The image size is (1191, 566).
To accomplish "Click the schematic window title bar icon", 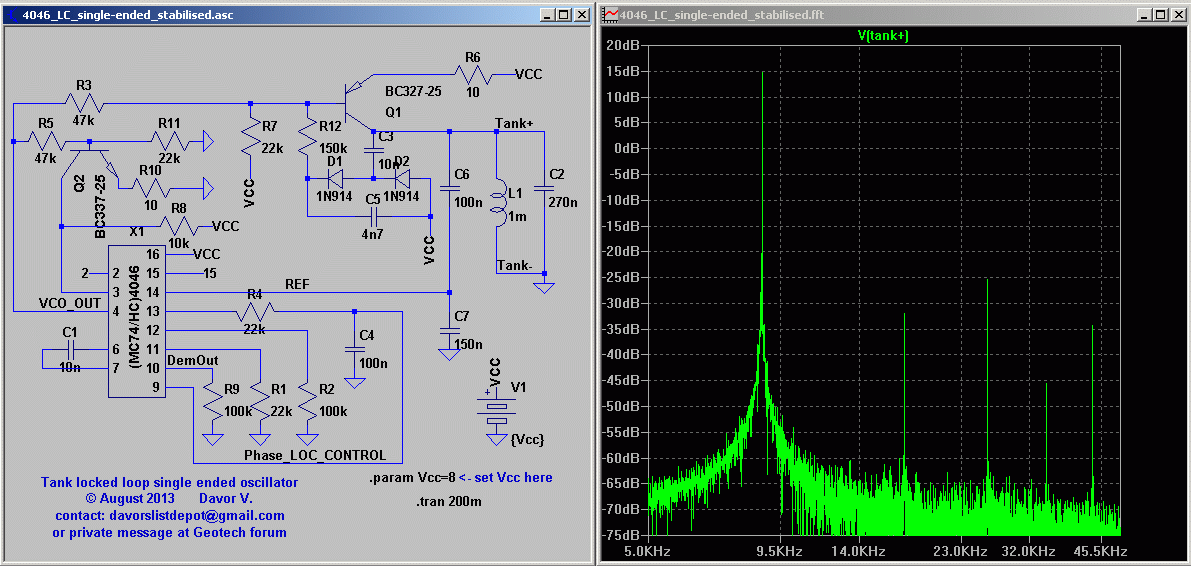I will [x=10, y=15].
